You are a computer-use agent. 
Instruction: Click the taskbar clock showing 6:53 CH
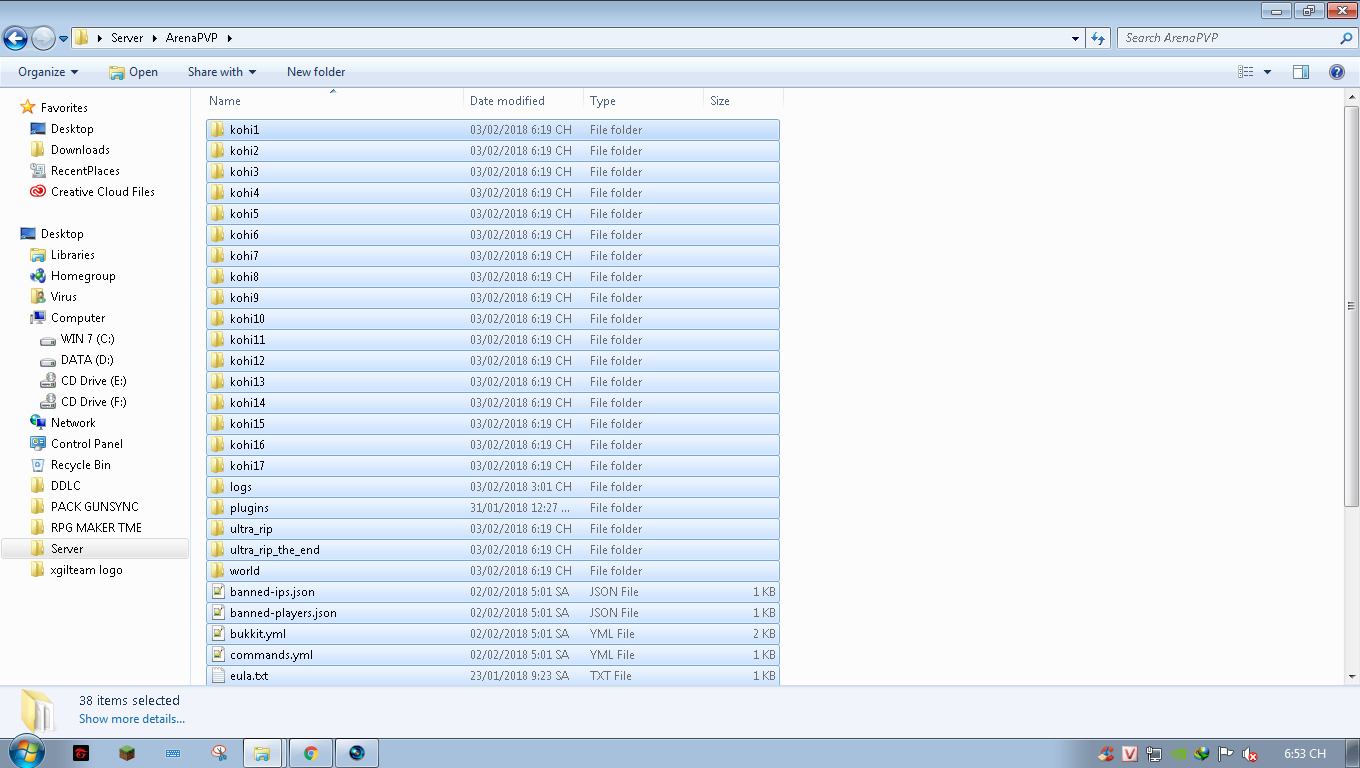(1305, 754)
